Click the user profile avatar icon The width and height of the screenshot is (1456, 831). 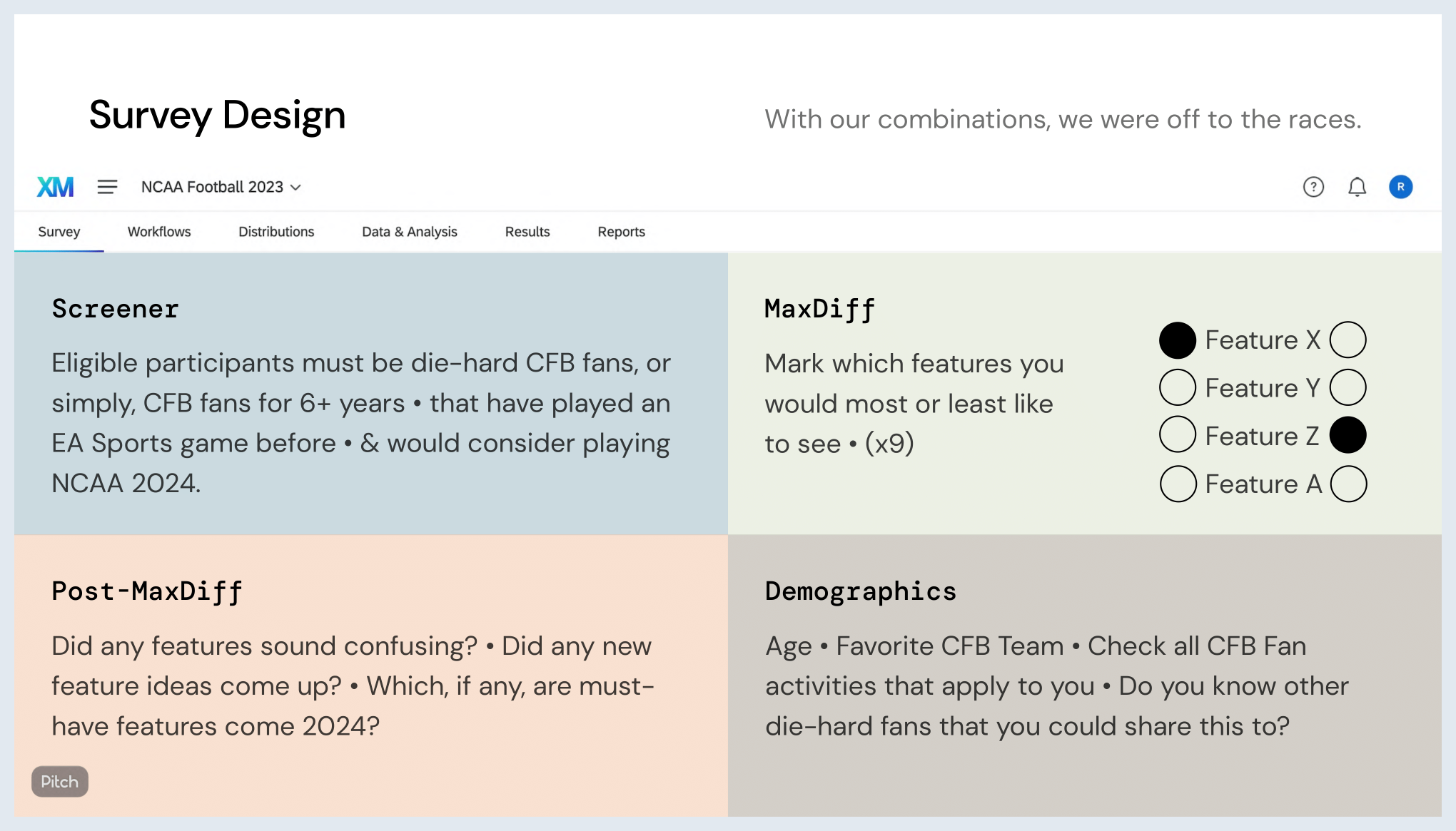[x=1401, y=187]
